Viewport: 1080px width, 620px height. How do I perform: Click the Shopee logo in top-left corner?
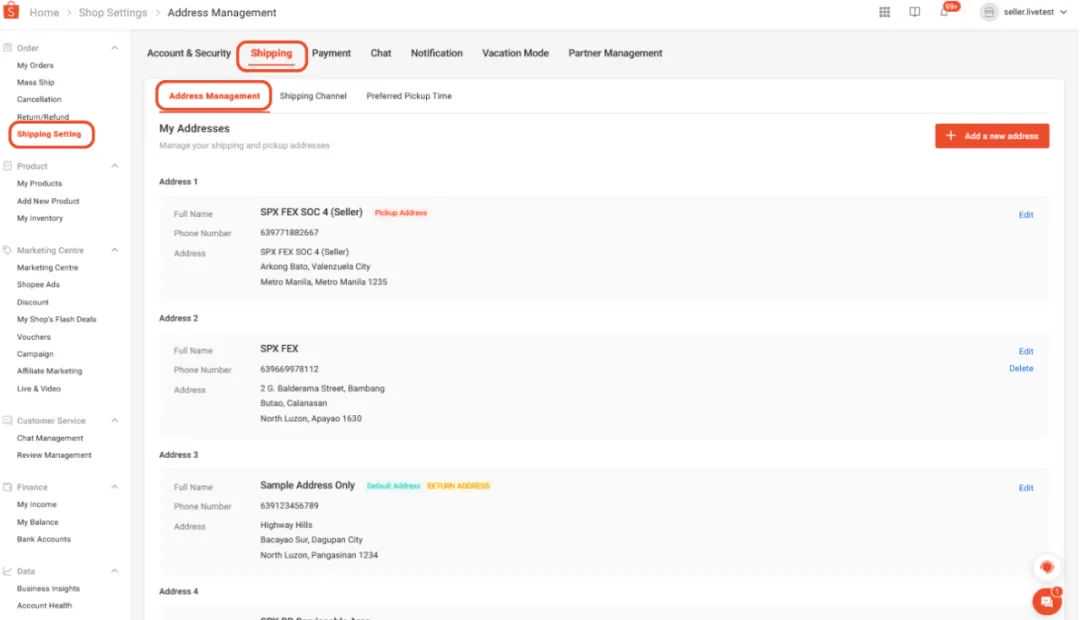click(x=12, y=12)
